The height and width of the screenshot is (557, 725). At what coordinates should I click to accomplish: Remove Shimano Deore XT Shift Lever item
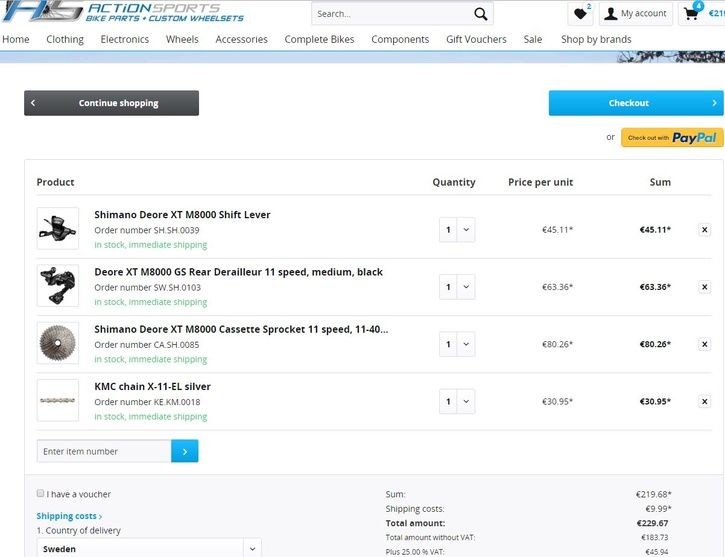pos(704,230)
